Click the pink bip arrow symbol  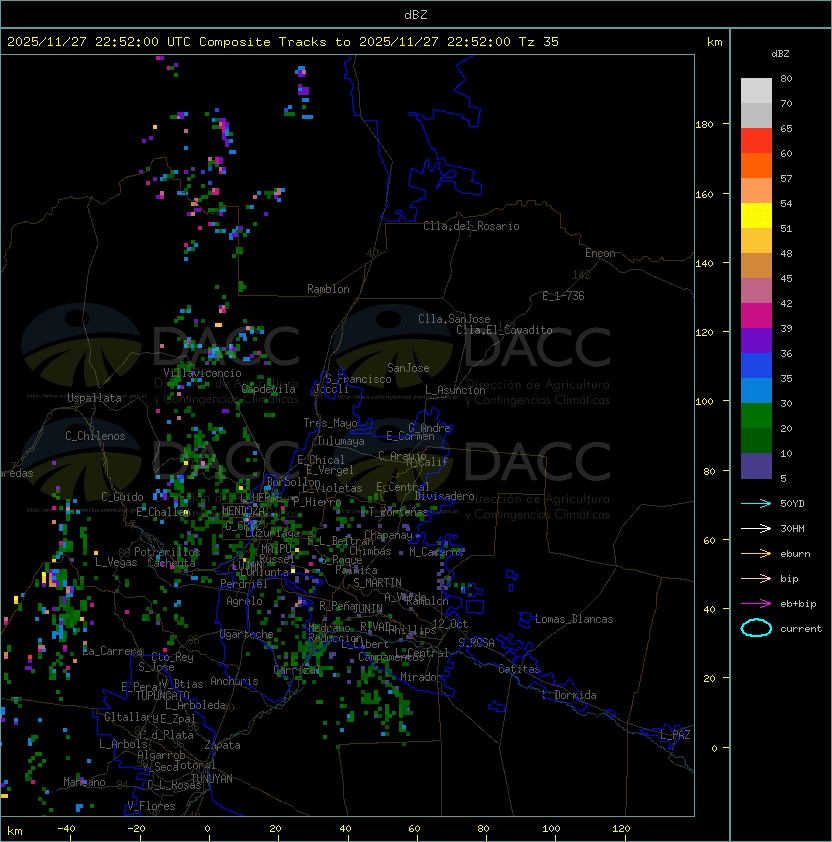coord(756,578)
